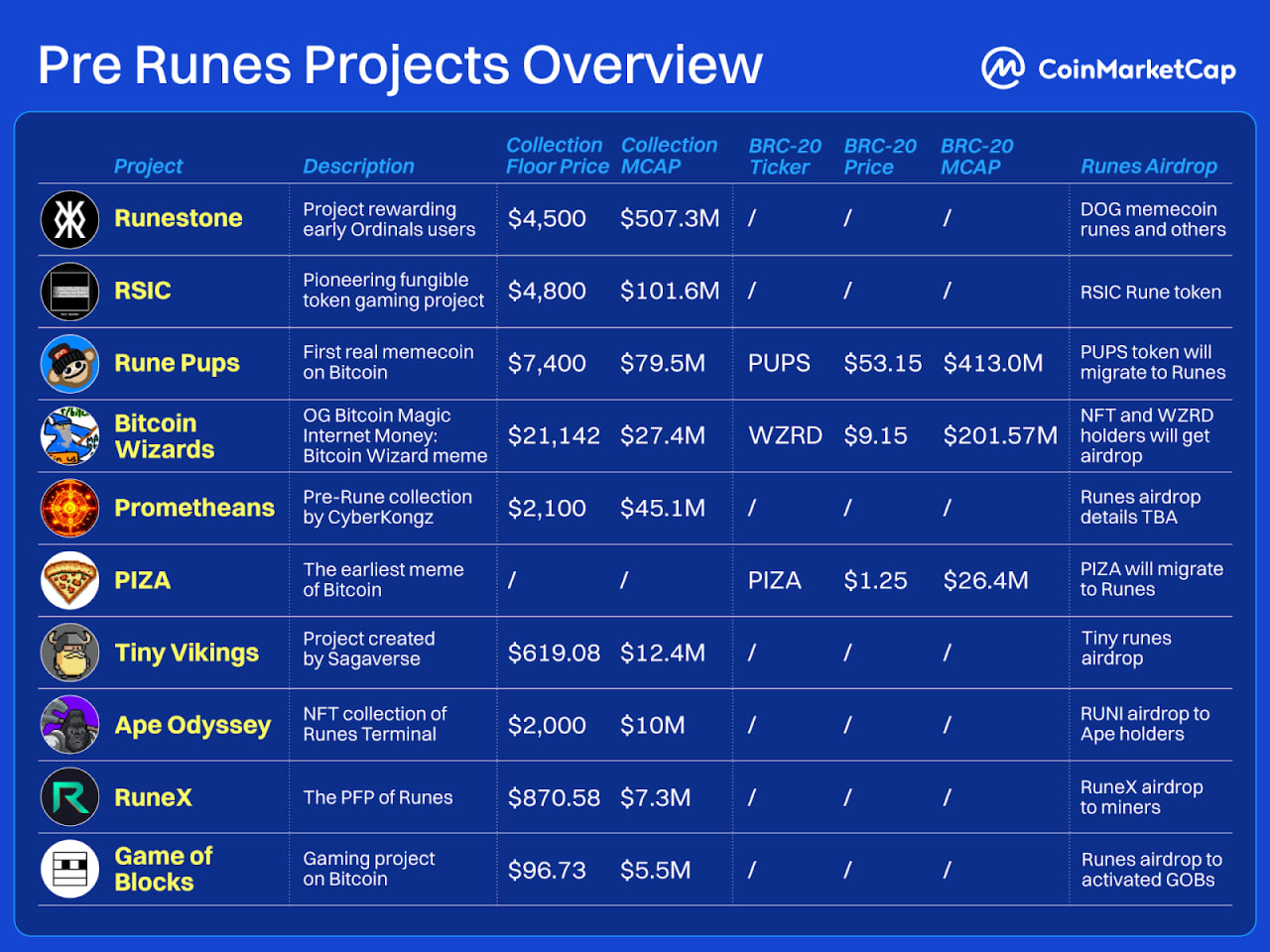Click Game of Blocks floor price $96.73
The image size is (1270, 952).
(547, 870)
